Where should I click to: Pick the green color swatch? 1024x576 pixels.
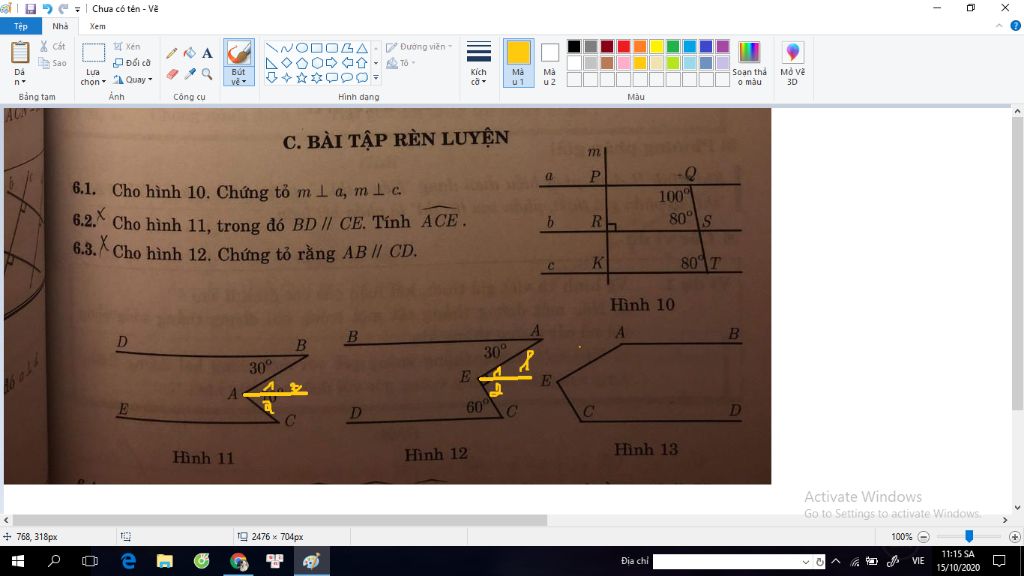coord(673,46)
